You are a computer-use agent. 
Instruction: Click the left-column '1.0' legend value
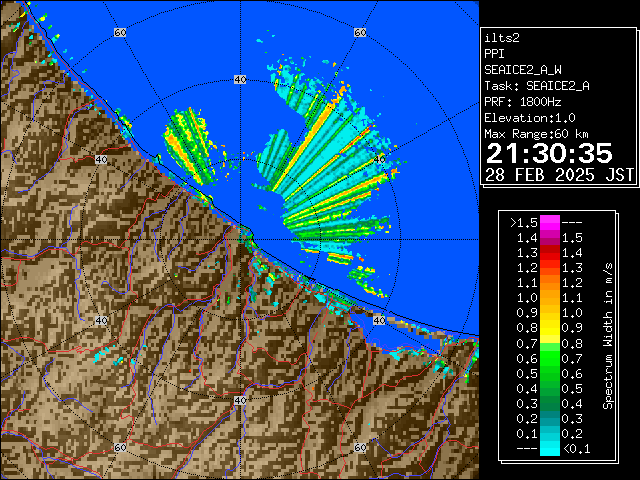click(x=527, y=298)
